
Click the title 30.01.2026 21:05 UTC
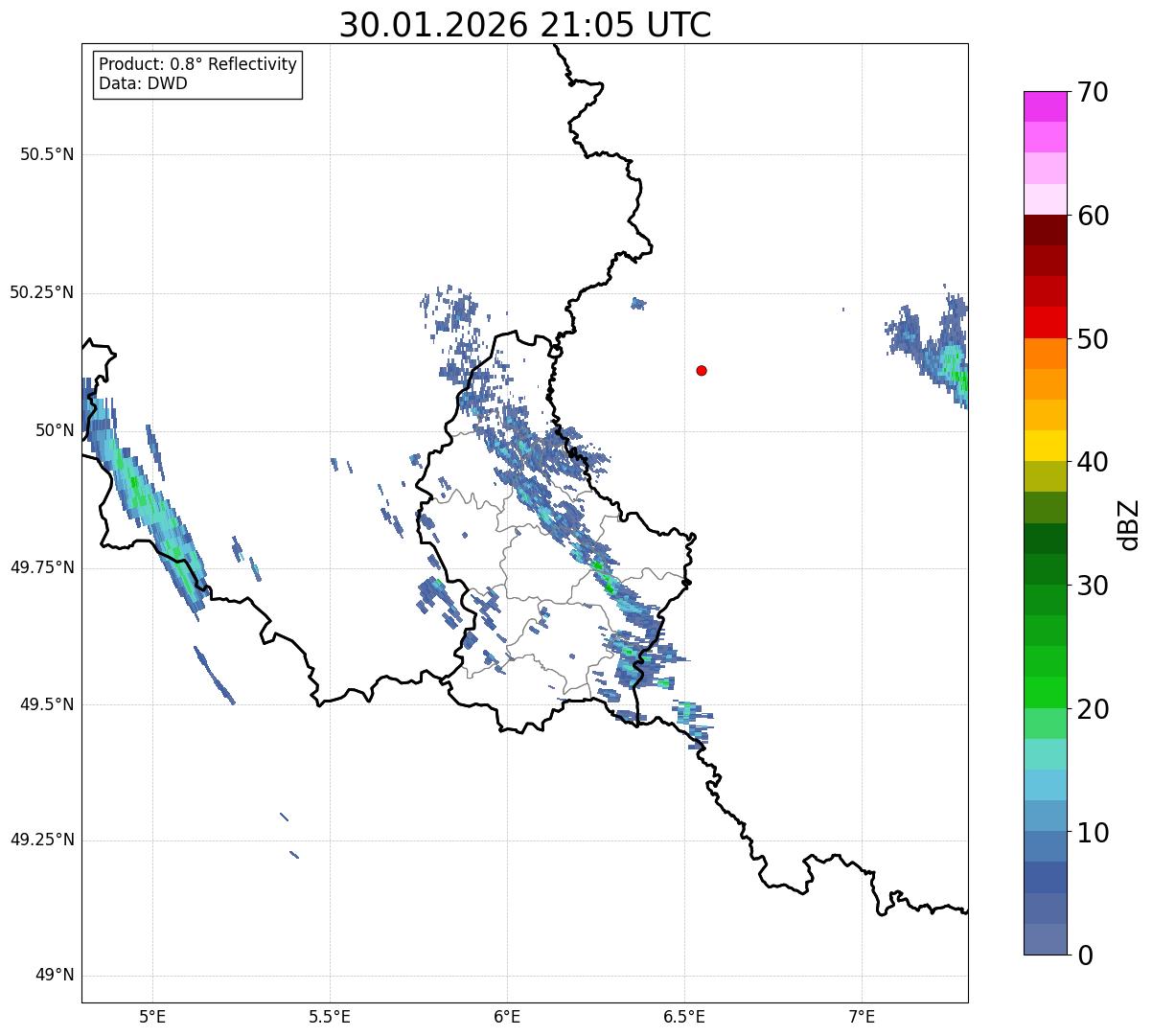point(525,25)
